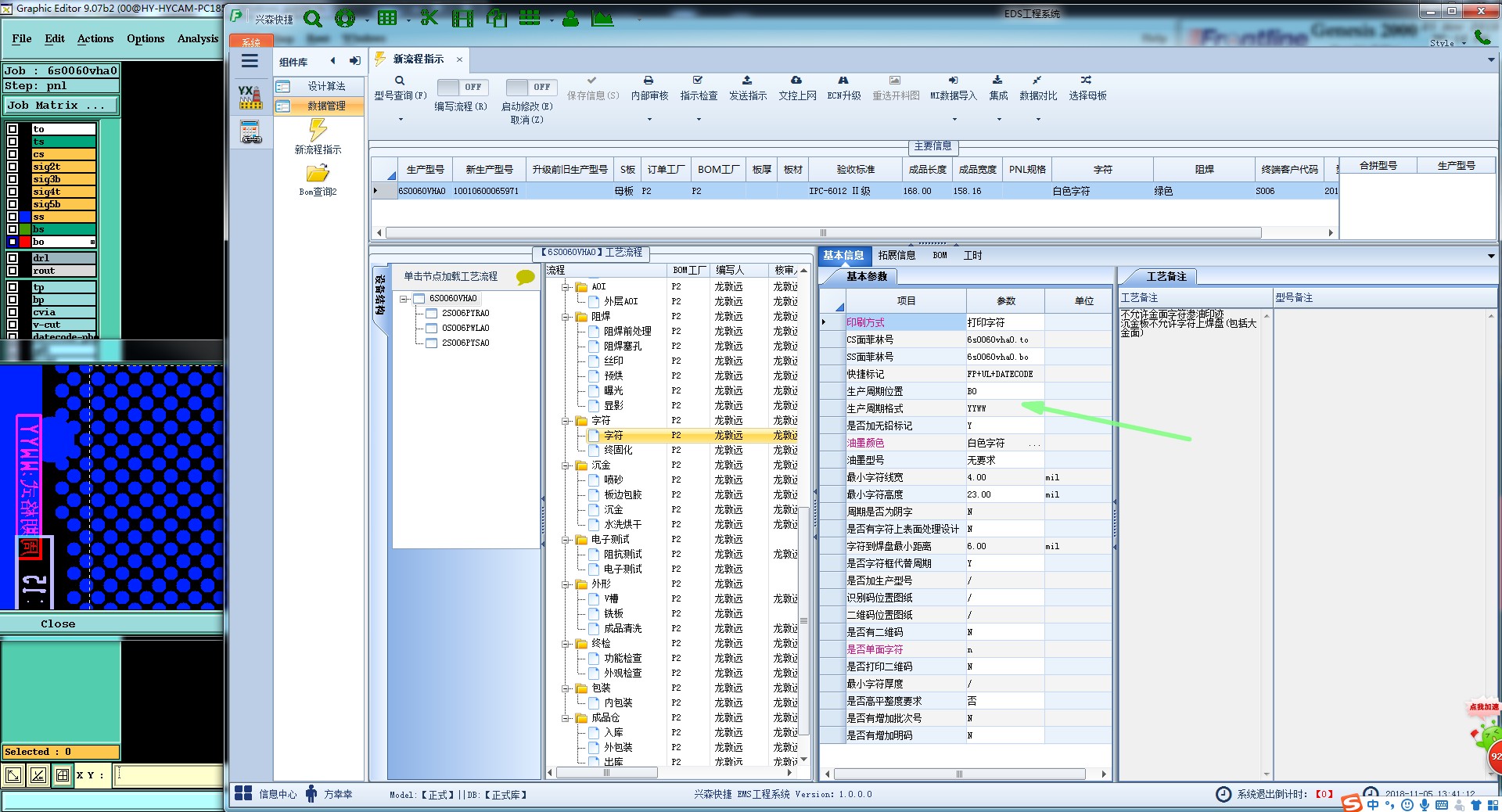Click the red color swatch of layer bo
Screen dimensions: 1502x812
[x=25, y=242]
